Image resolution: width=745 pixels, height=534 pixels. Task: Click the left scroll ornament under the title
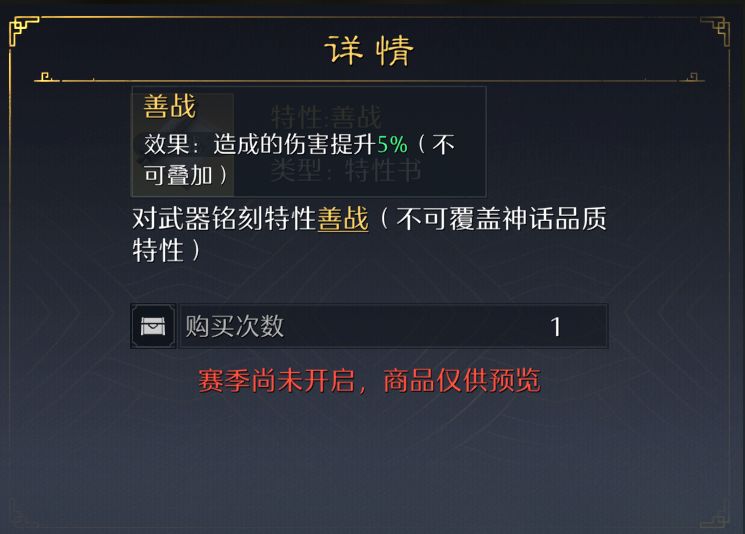pyautogui.click(x=47, y=77)
